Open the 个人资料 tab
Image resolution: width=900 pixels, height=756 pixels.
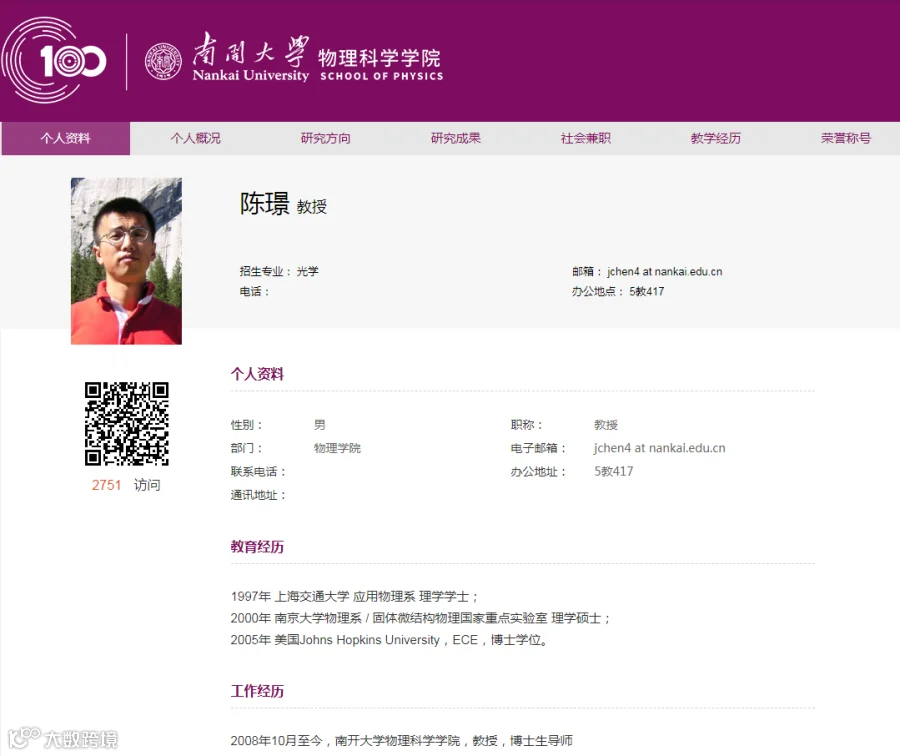click(65, 138)
